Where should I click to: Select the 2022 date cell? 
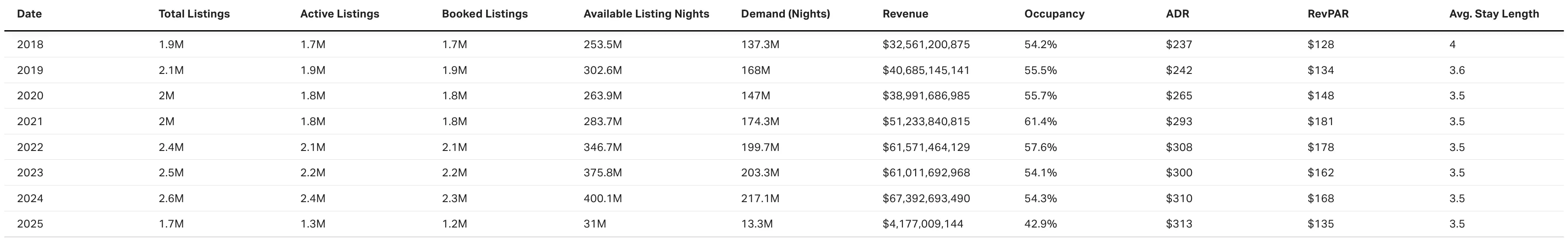pos(30,147)
